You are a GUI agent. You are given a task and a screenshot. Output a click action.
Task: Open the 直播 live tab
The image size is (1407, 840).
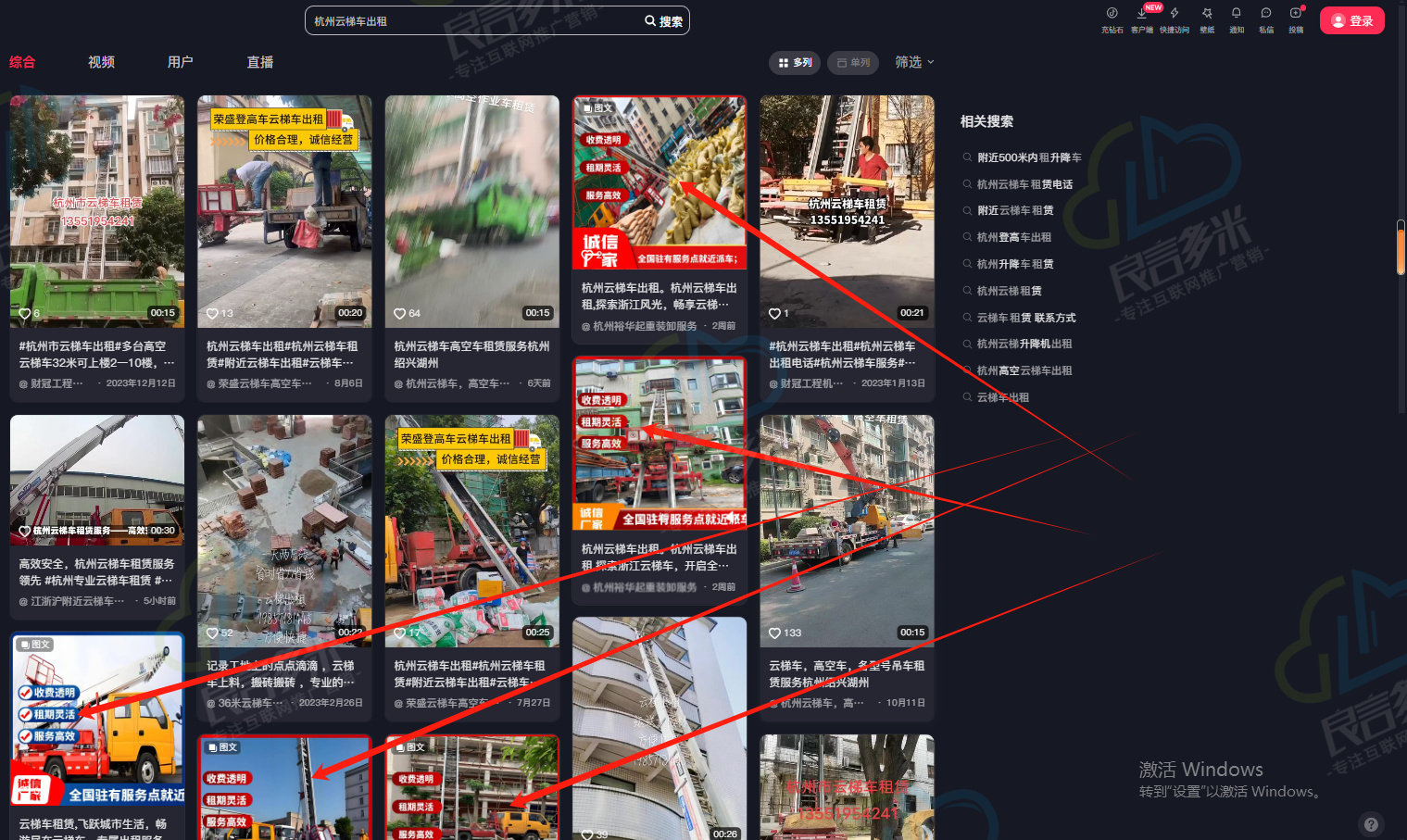260,62
